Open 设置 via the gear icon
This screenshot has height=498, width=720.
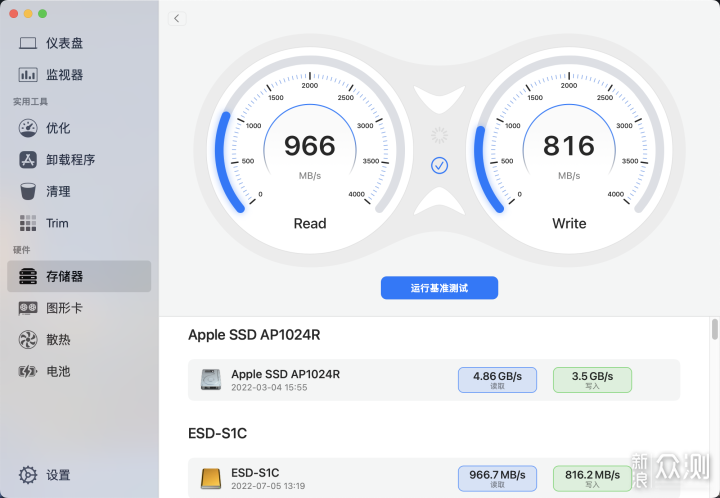[x=28, y=475]
